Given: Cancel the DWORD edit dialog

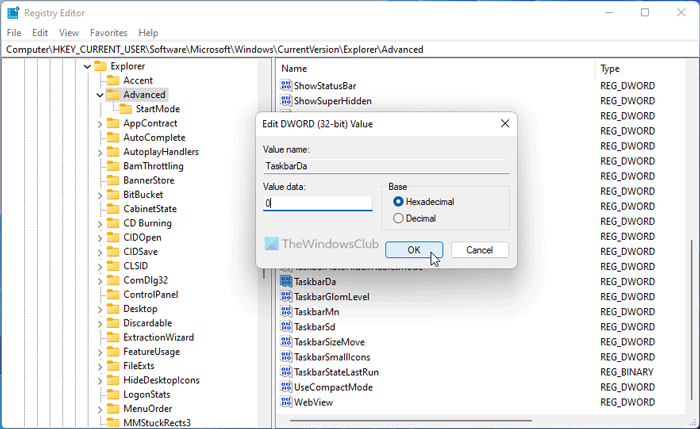Looking at the screenshot, I should point(479,250).
